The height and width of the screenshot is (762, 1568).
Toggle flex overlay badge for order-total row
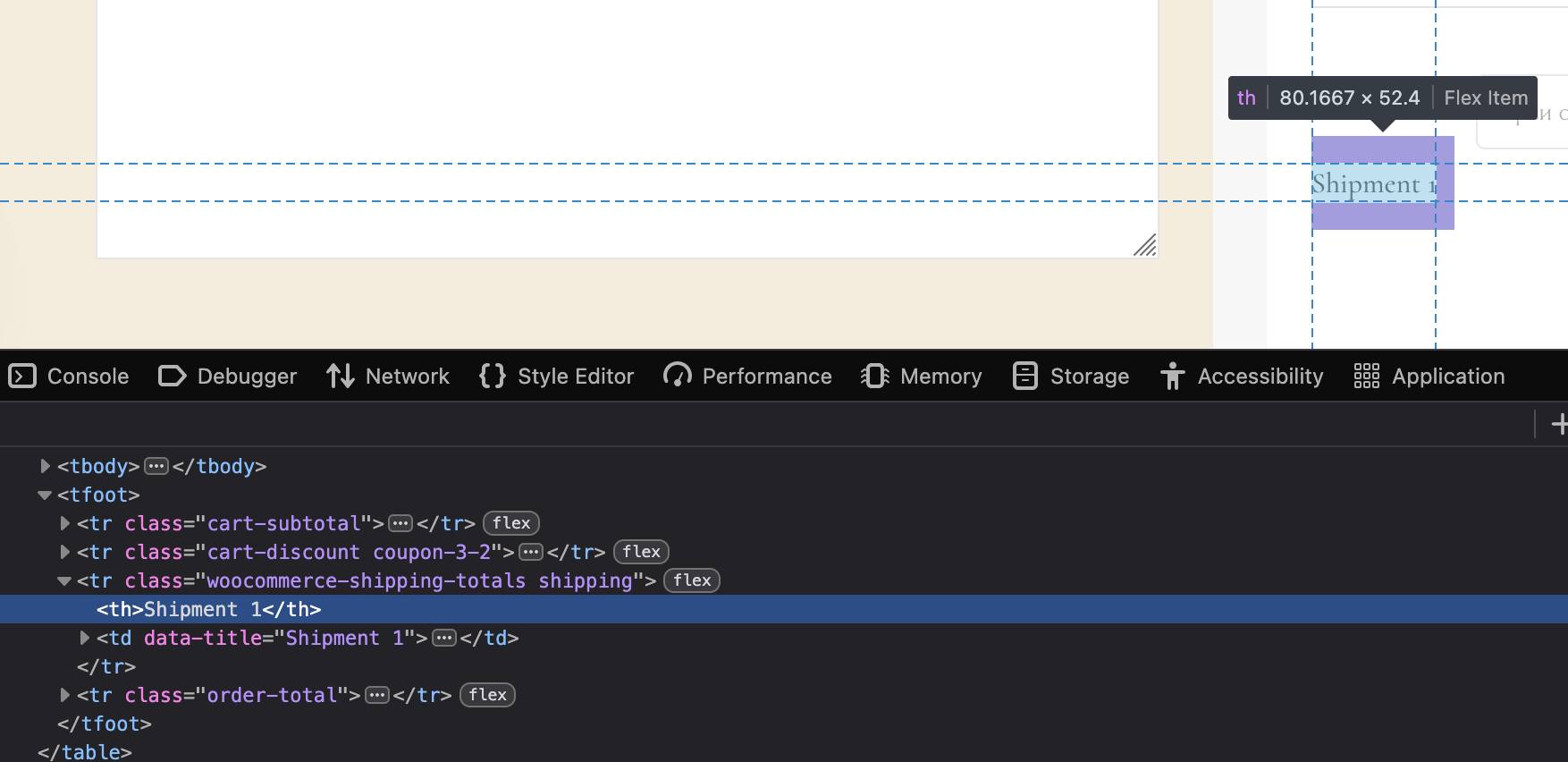click(x=487, y=695)
